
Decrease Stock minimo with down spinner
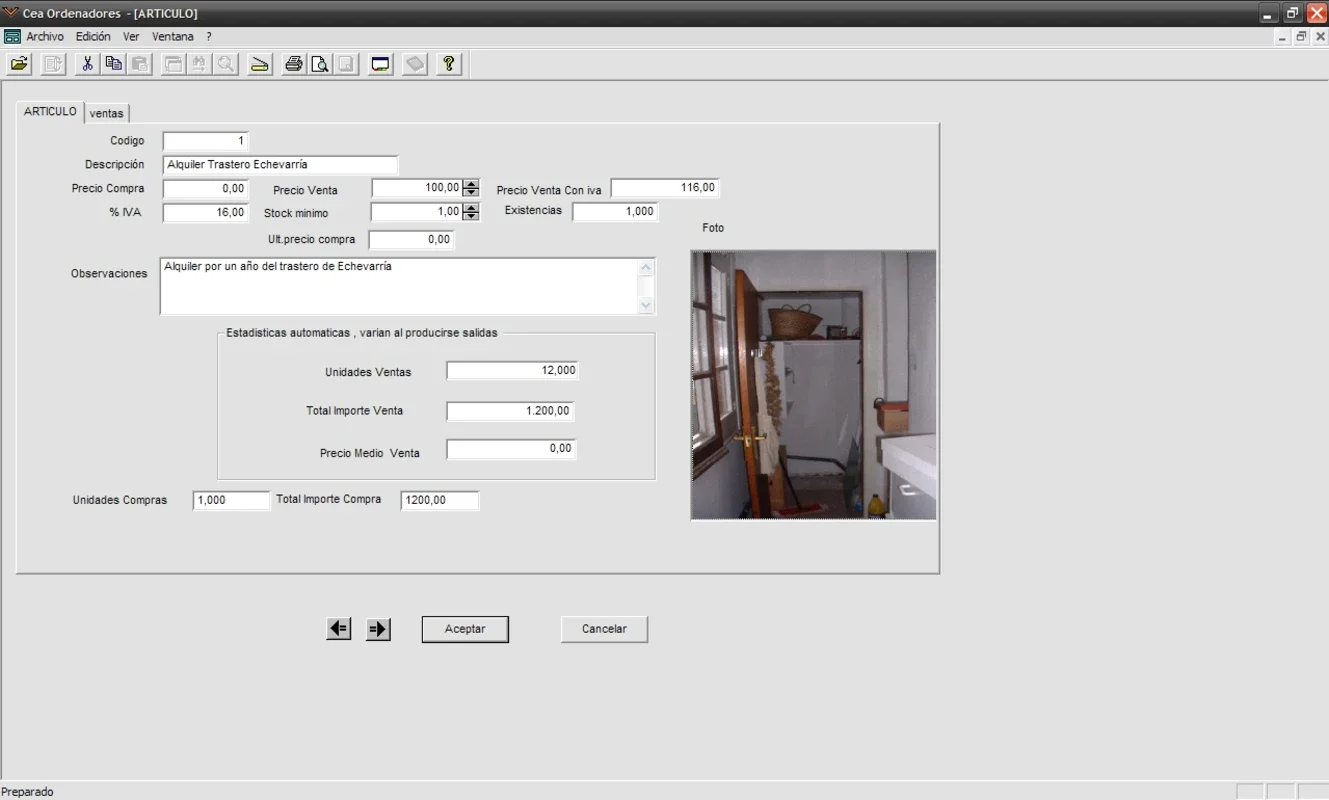click(x=471, y=216)
